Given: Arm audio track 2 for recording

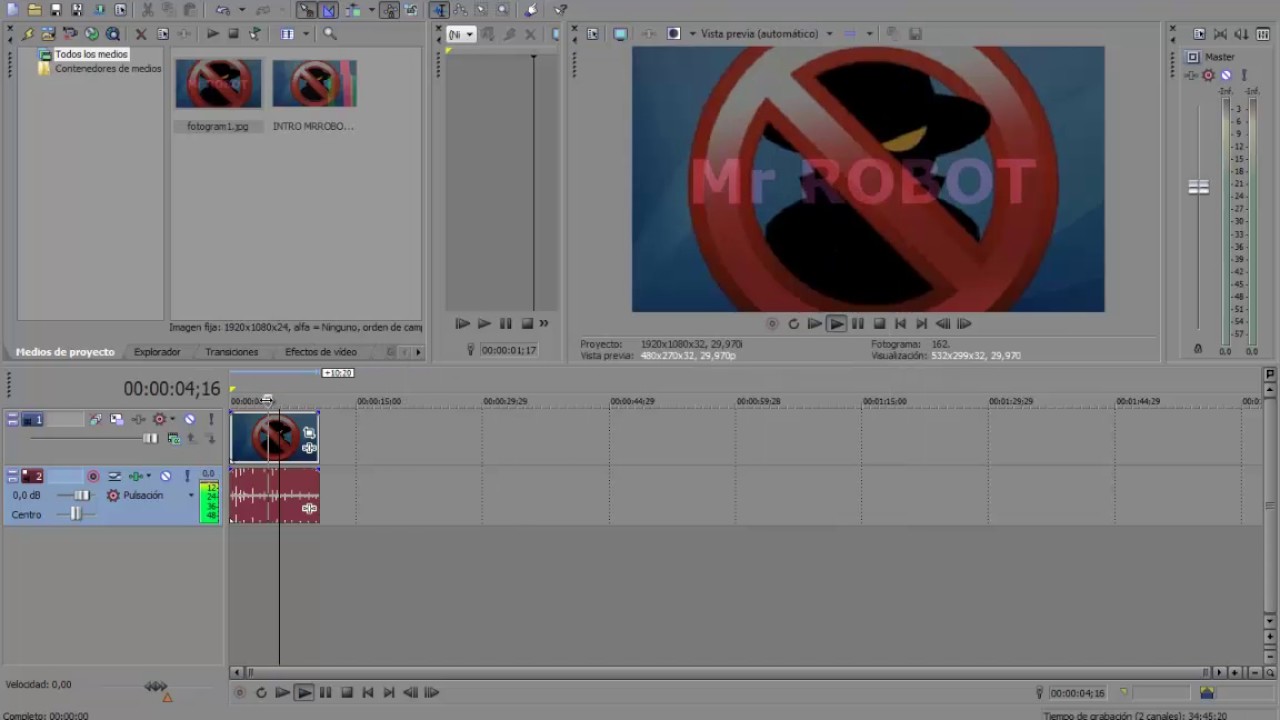Looking at the screenshot, I should 93,476.
